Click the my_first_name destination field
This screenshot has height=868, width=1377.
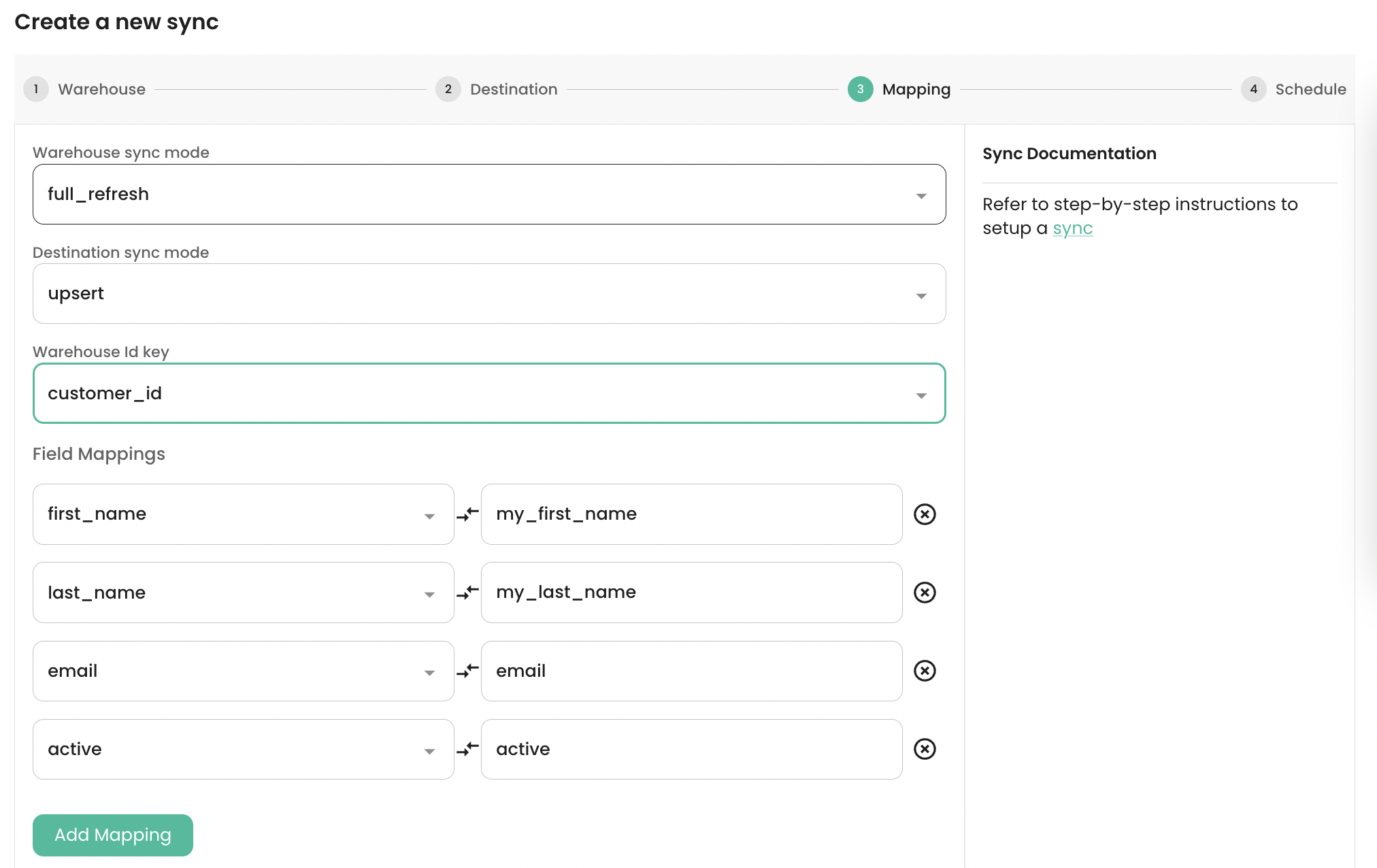691,514
